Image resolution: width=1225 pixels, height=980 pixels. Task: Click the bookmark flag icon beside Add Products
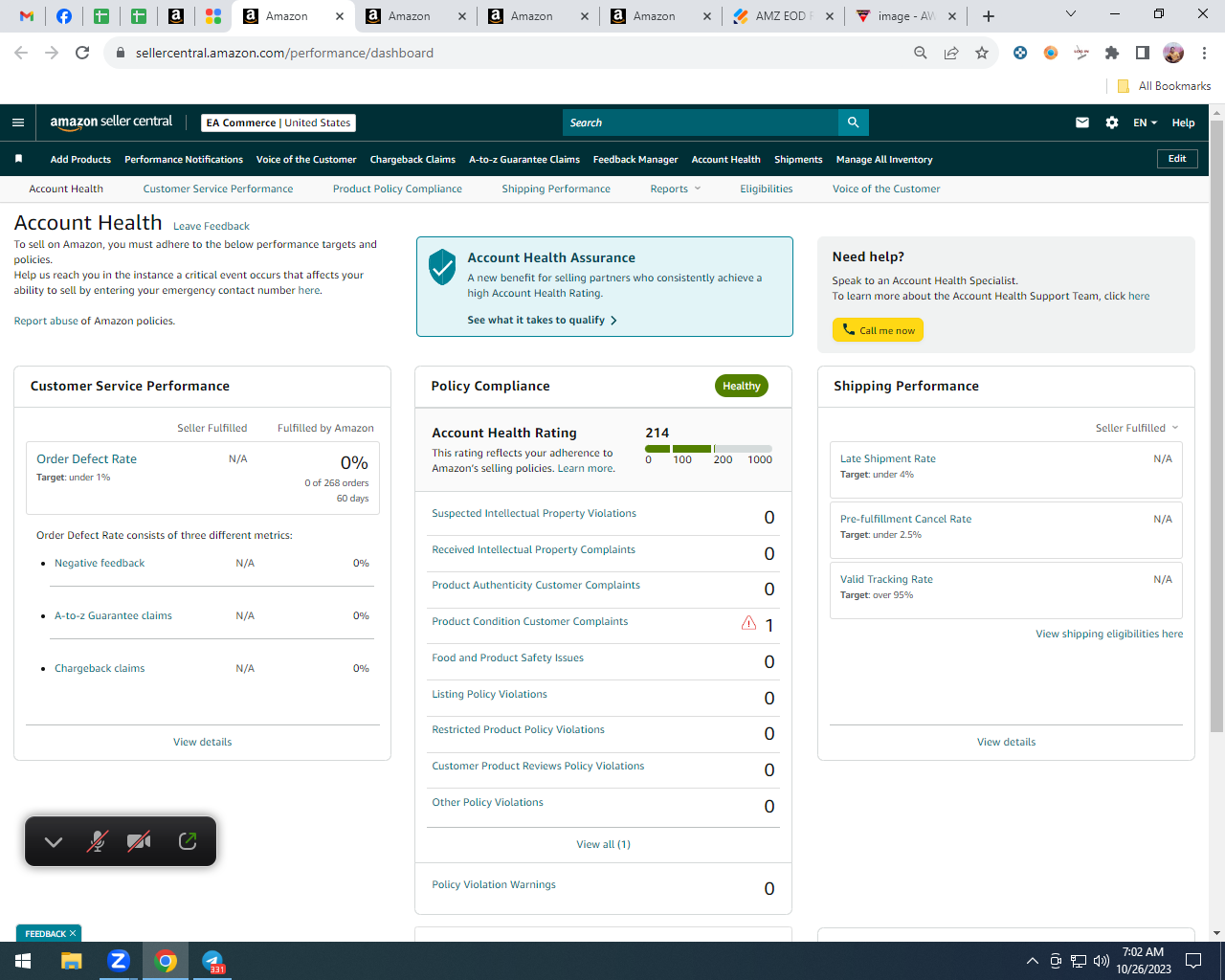point(18,159)
